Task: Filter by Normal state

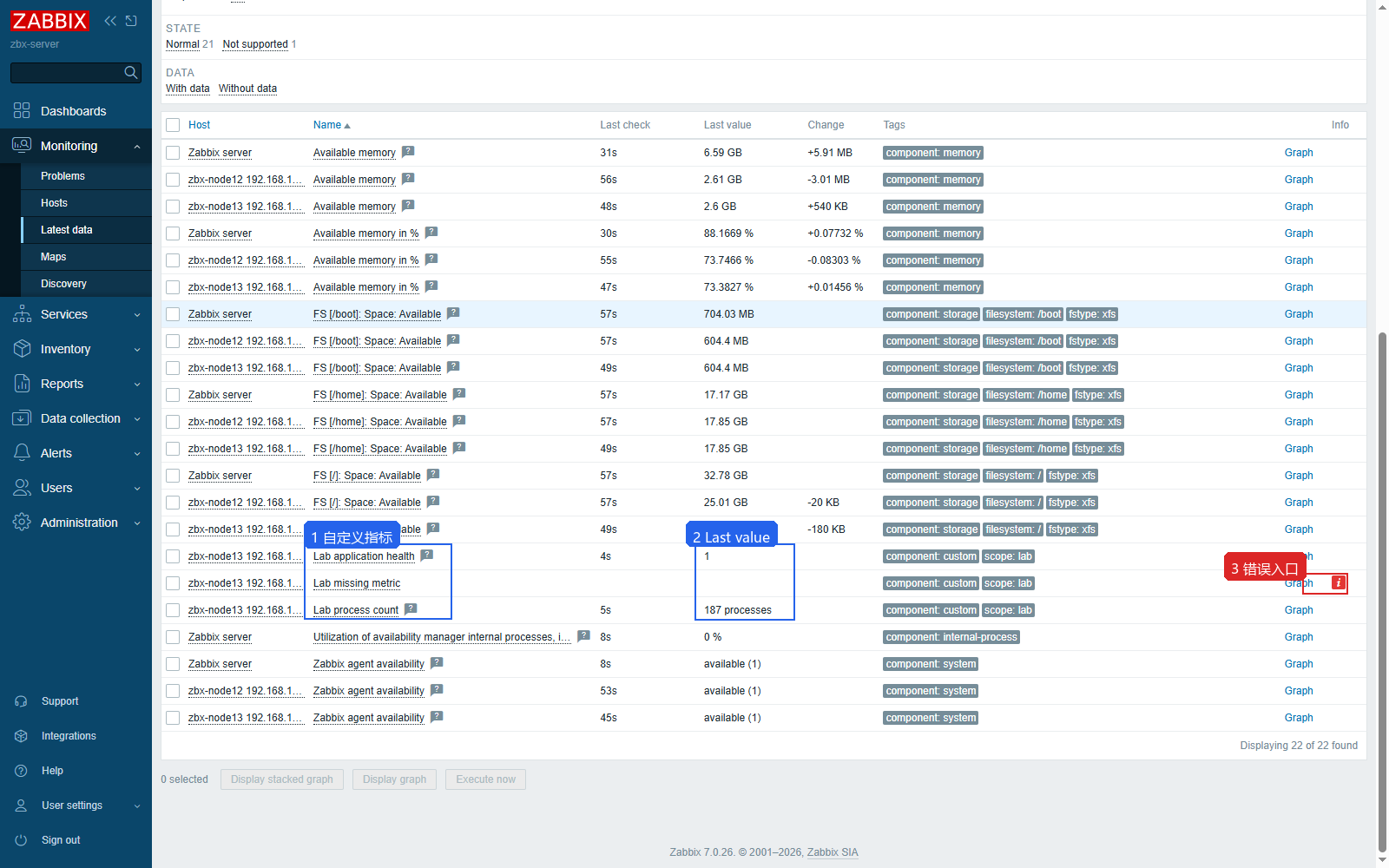Action: [183, 44]
